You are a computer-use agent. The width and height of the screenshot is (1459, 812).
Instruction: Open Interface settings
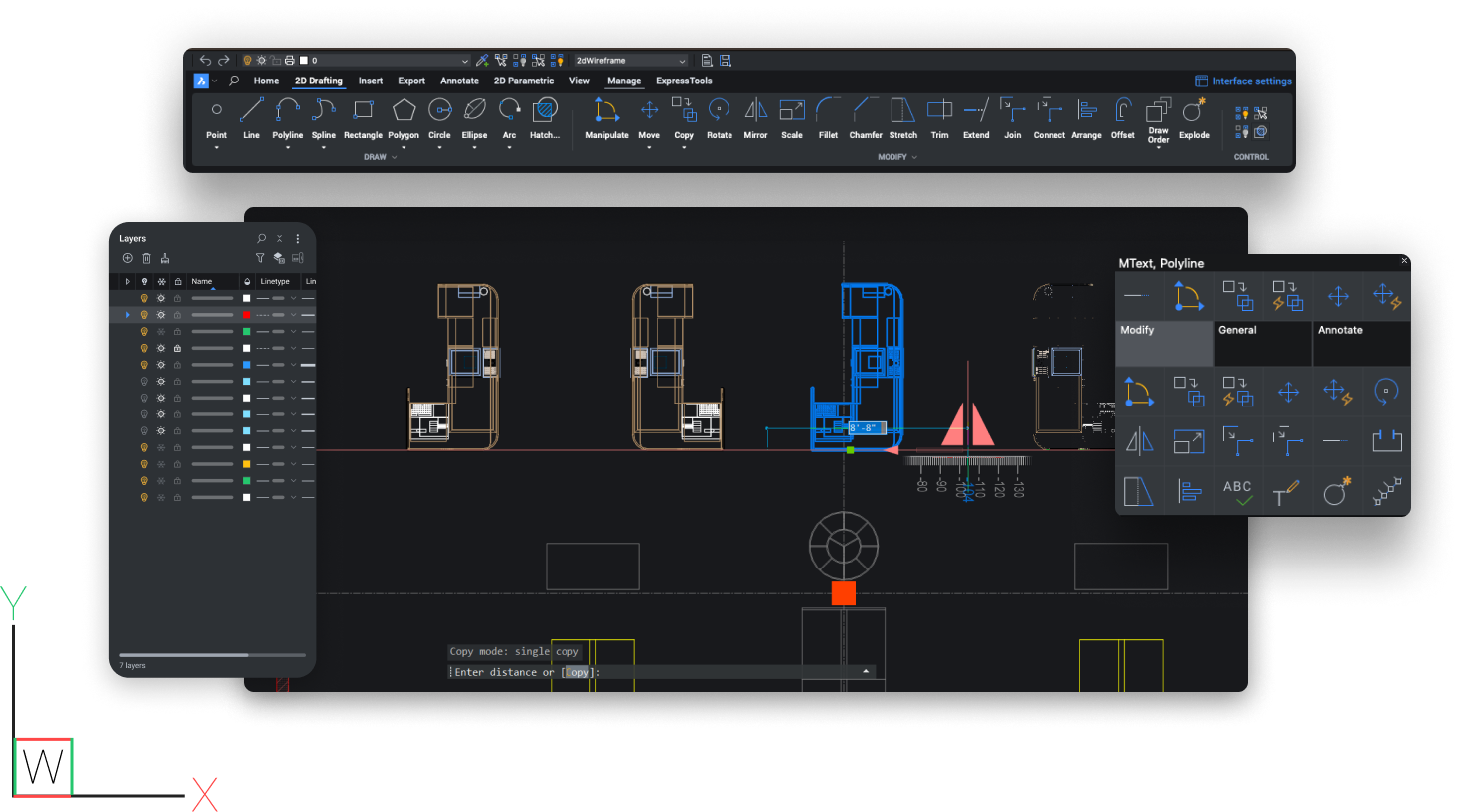pyautogui.click(x=1243, y=81)
